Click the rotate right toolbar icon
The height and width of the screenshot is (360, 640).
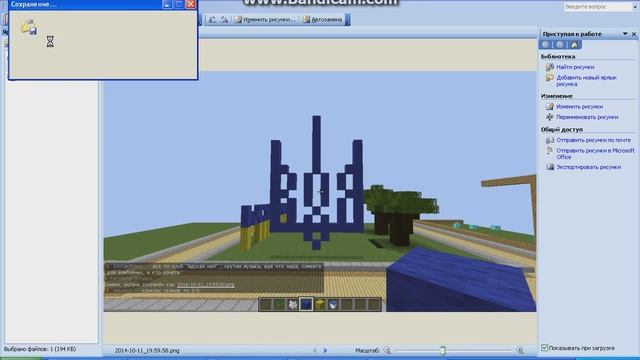[x=224, y=19]
